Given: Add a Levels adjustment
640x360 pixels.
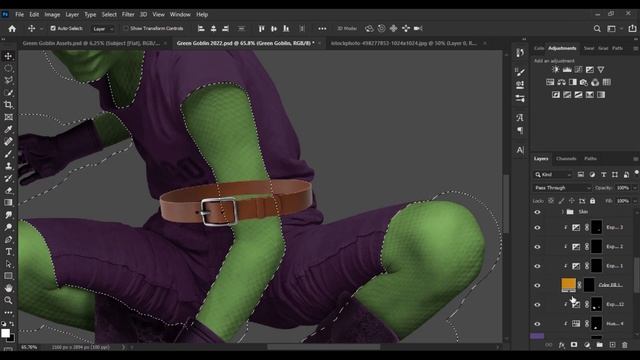Looking at the screenshot, I should pyautogui.click(x=567, y=70).
